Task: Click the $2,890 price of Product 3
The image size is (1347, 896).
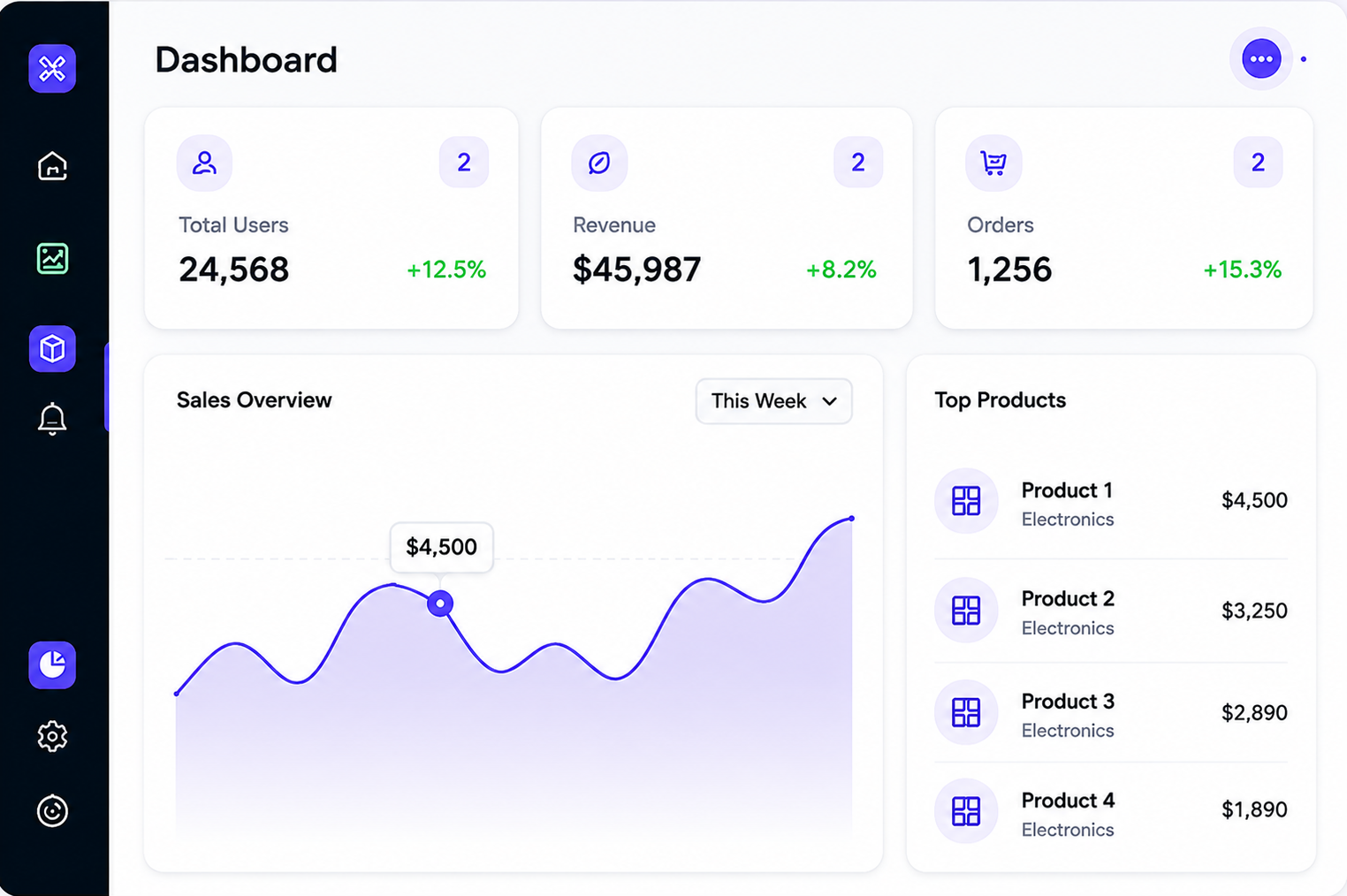Action: click(x=1254, y=712)
